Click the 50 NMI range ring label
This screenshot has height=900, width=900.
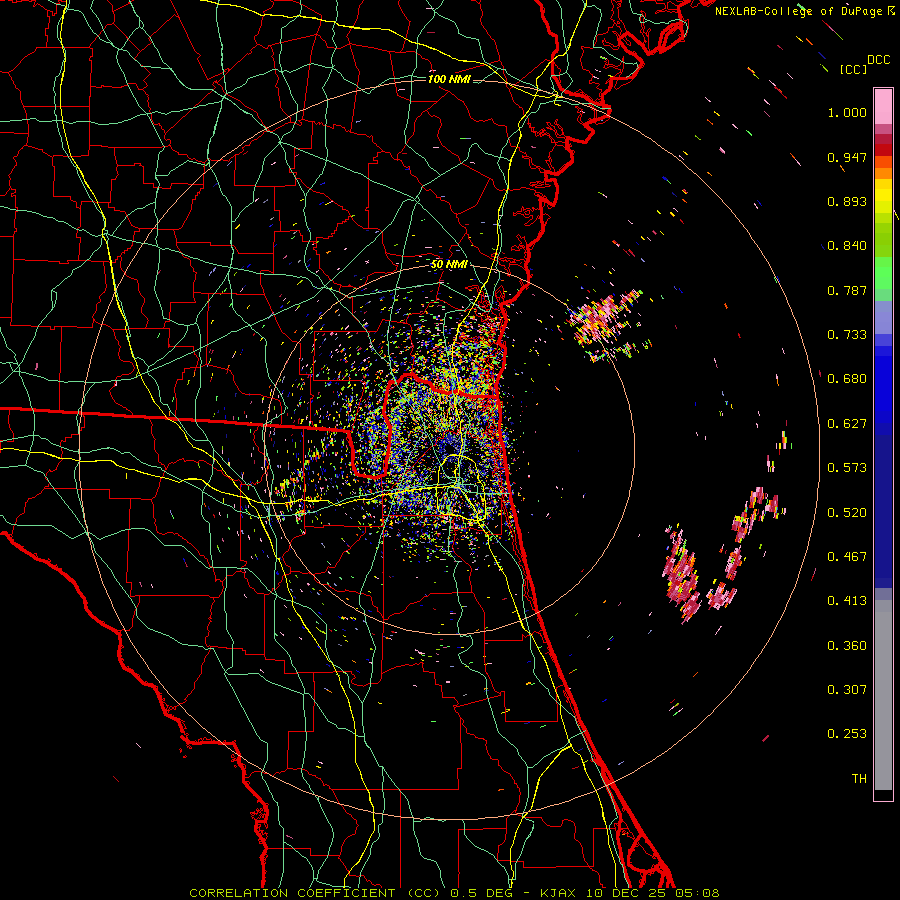coord(449,265)
